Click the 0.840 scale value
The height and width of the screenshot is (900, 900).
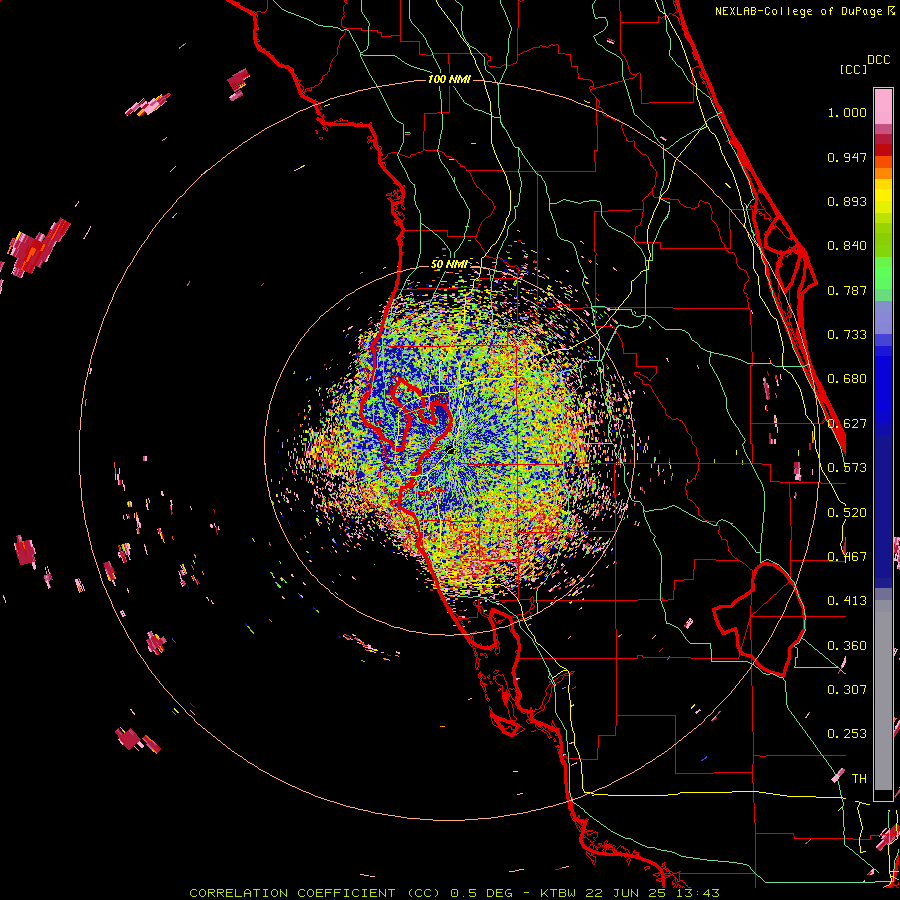click(847, 246)
